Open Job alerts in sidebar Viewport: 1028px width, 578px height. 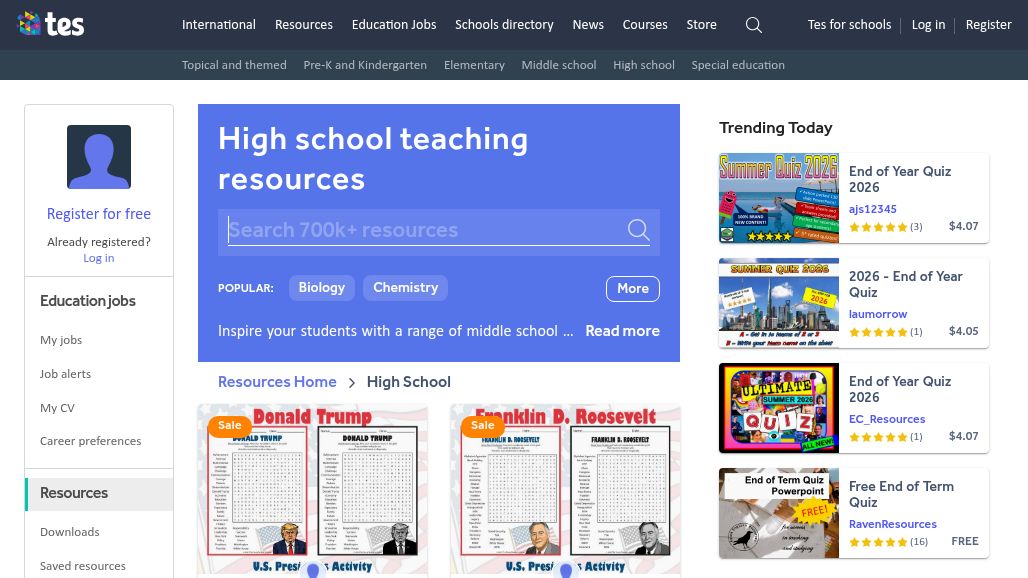(66, 374)
